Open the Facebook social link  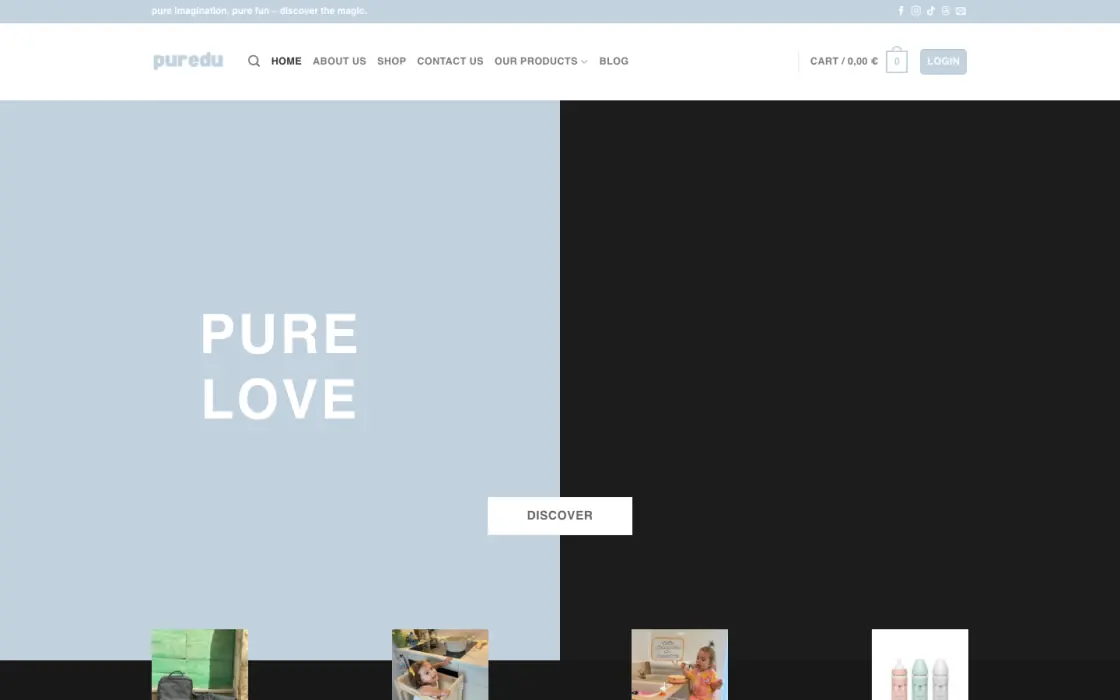(x=901, y=11)
